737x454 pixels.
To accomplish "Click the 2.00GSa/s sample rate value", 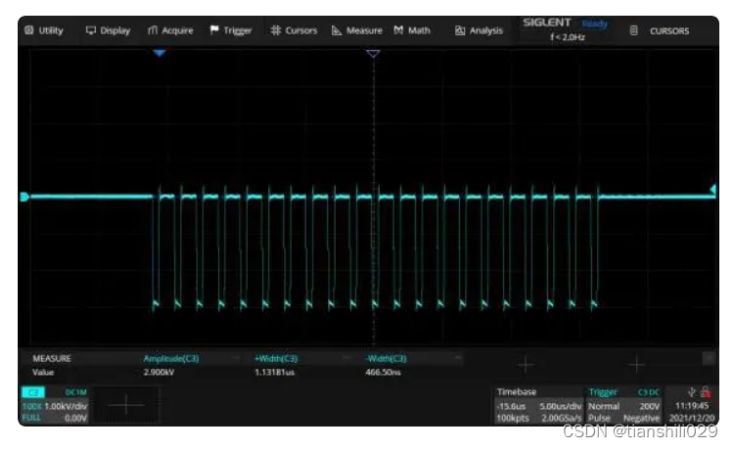I will [562, 418].
